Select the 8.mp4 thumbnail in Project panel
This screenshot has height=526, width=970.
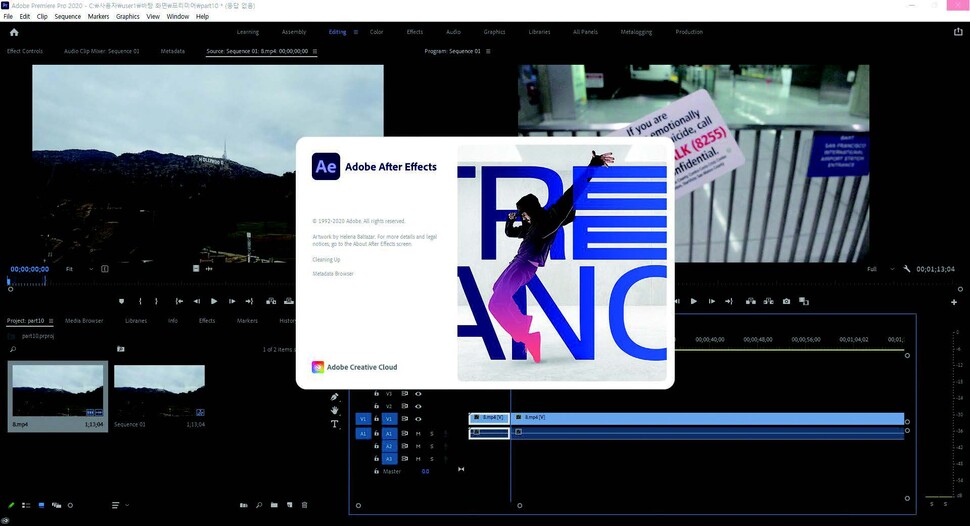(58, 390)
